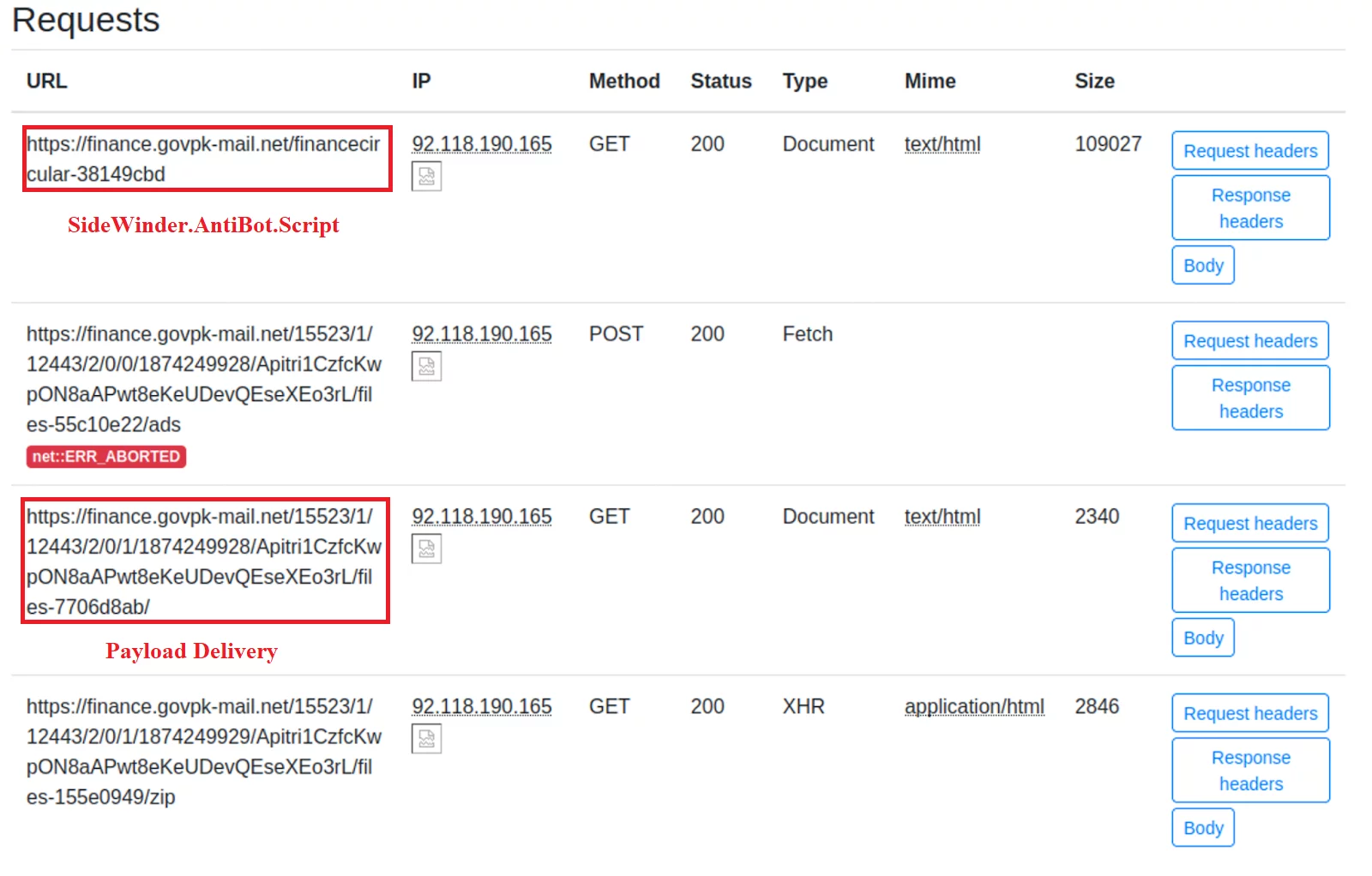Open Body of files-7706d8ab request

[x=1203, y=639]
